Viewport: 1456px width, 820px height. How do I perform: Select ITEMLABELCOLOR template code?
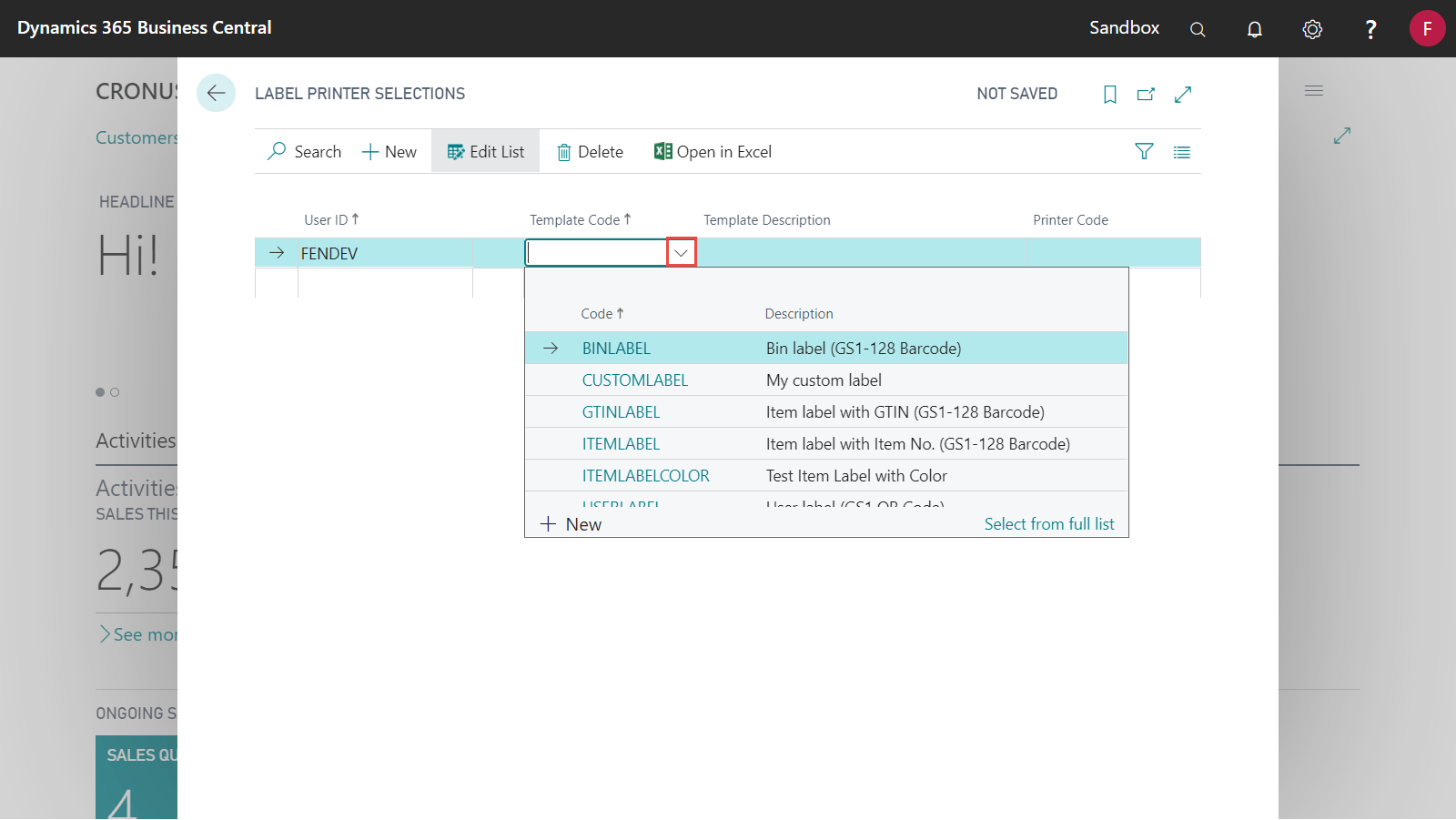click(645, 476)
